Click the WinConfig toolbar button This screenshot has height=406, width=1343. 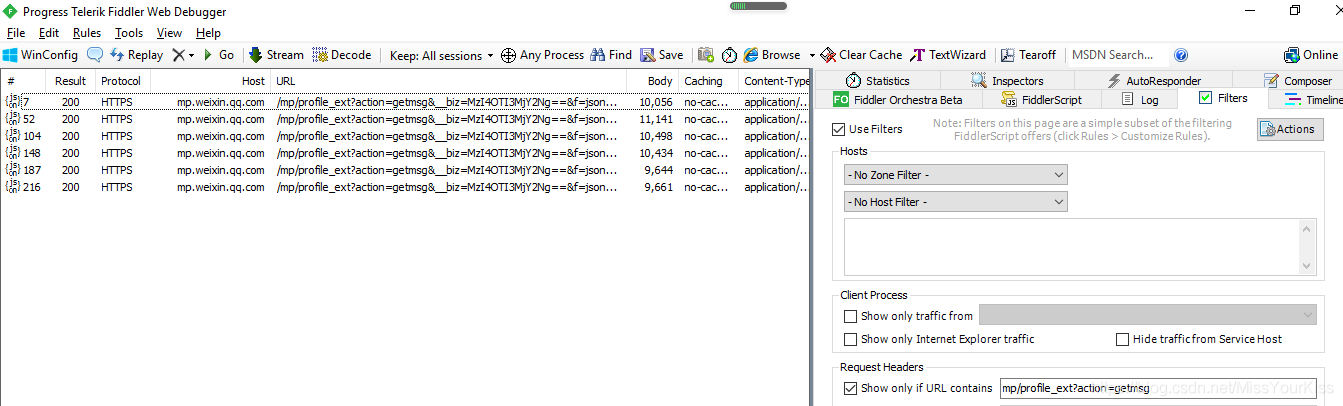[x=40, y=55]
